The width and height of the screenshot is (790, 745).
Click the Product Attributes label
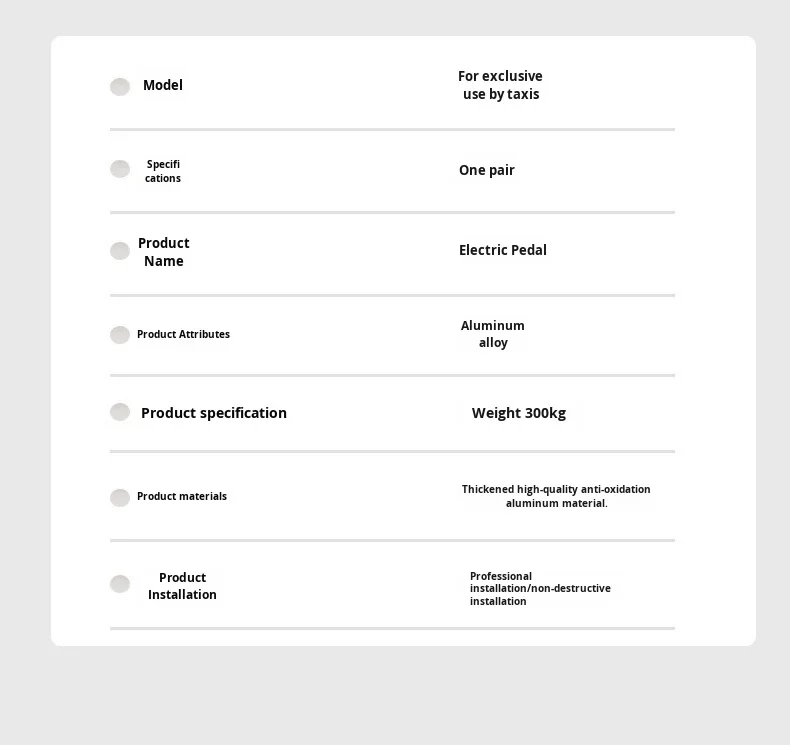(x=183, y=335)
